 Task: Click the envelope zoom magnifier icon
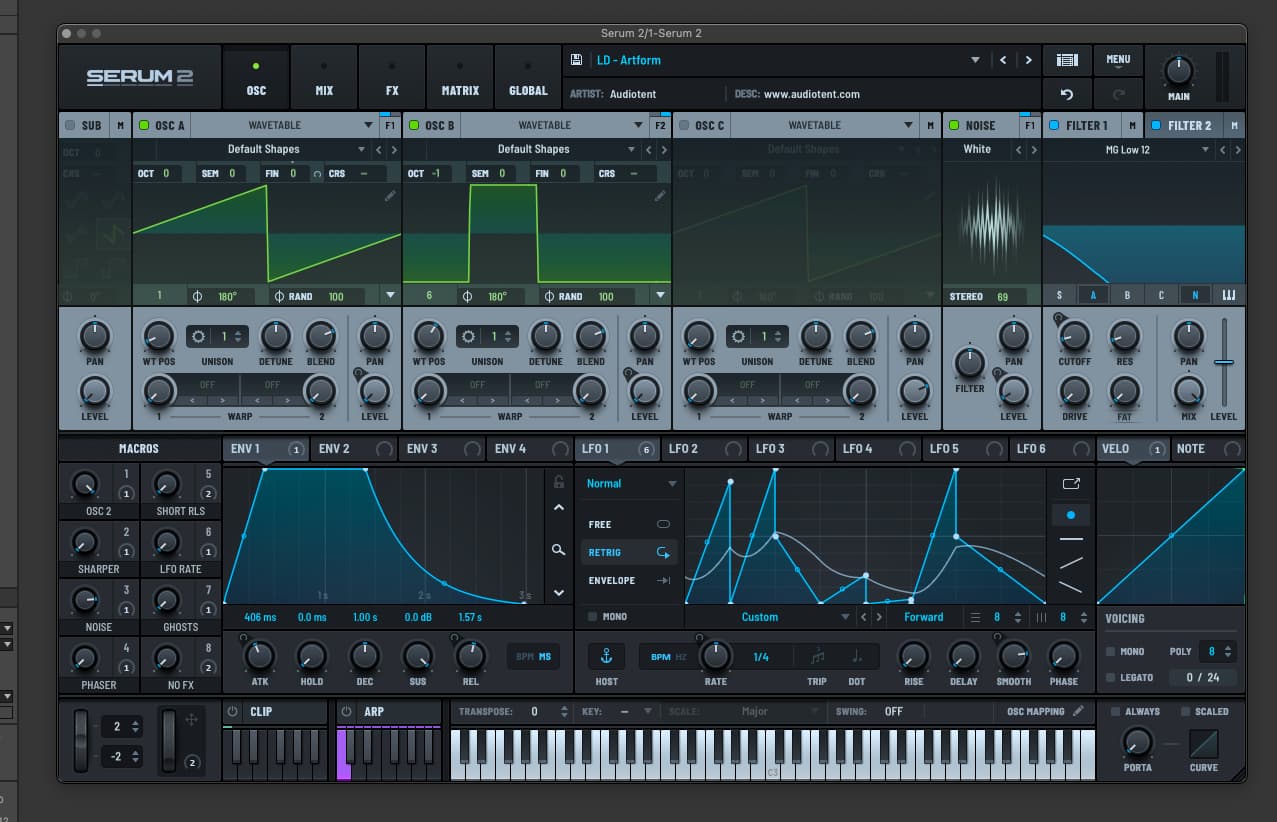click(x=559, y=549)
